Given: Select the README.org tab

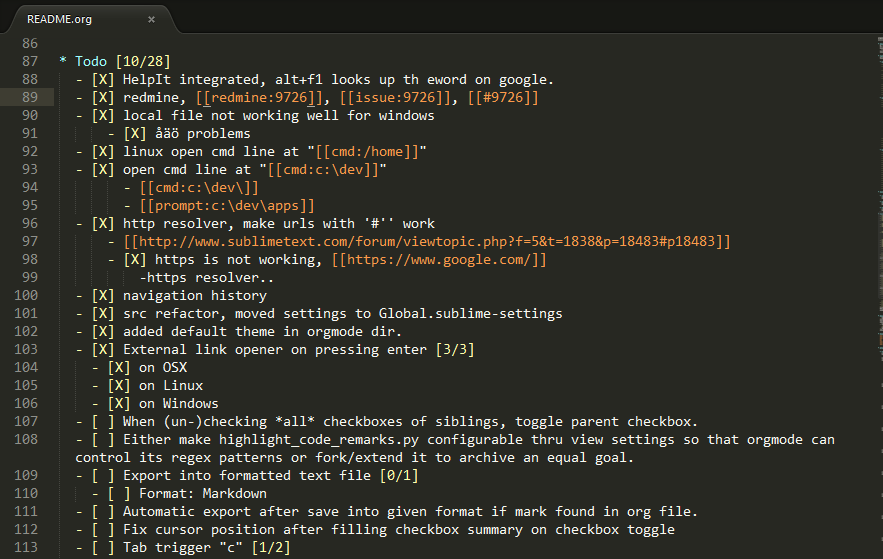Looking at the screenshot, I should 90,19.
